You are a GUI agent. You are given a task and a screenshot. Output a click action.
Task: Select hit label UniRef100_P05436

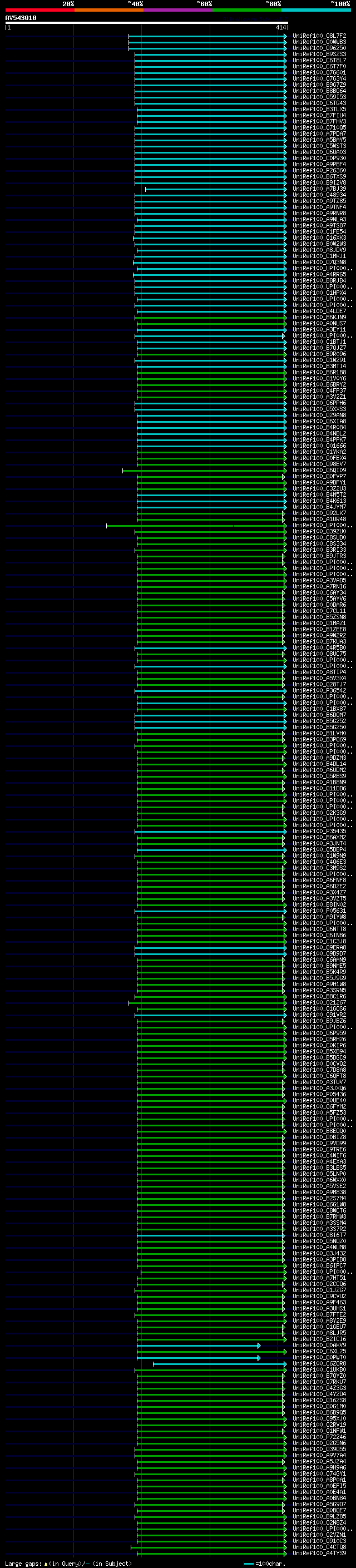click(x=319, y=1094)
